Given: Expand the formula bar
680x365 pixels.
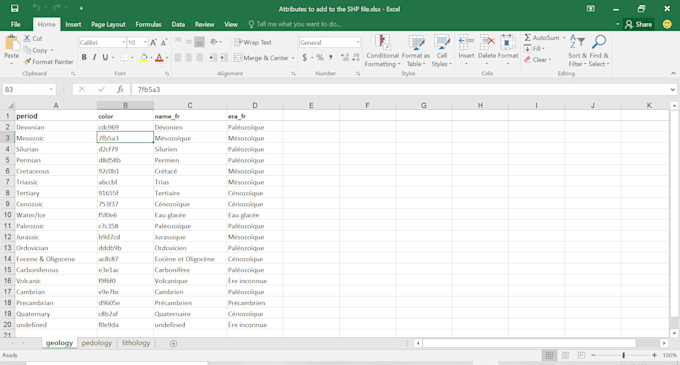Looking at the screenshot, I should [x=672, y=90].
